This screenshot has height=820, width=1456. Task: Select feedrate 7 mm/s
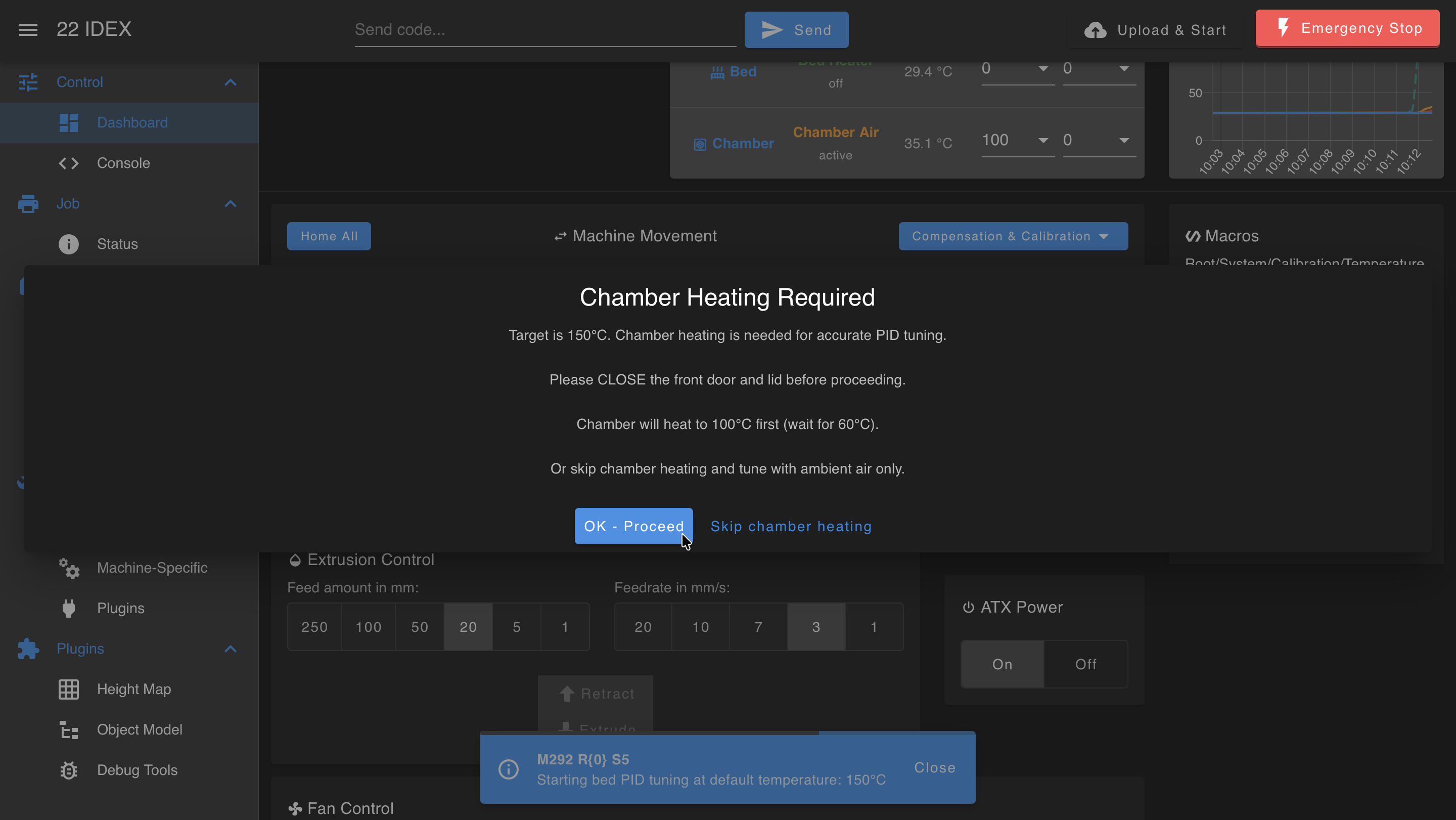point(758,627)
